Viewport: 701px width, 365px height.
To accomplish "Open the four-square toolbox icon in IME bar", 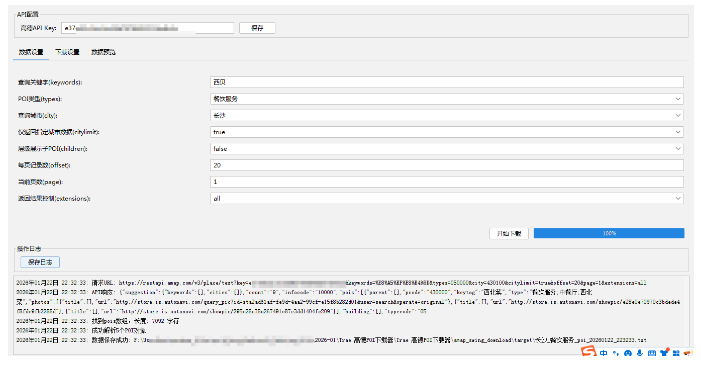I will click(x=676, y=353).
